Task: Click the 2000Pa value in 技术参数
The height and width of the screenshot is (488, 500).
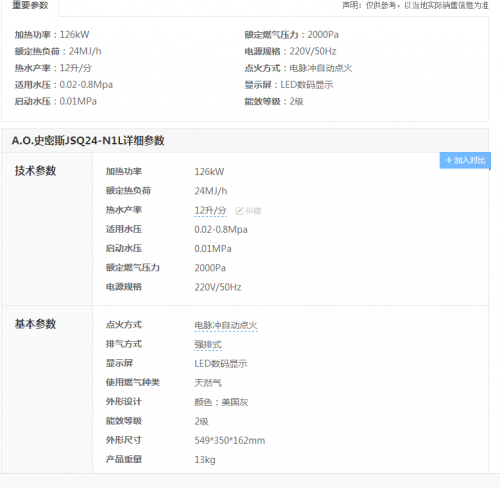Action: (210, 268)
